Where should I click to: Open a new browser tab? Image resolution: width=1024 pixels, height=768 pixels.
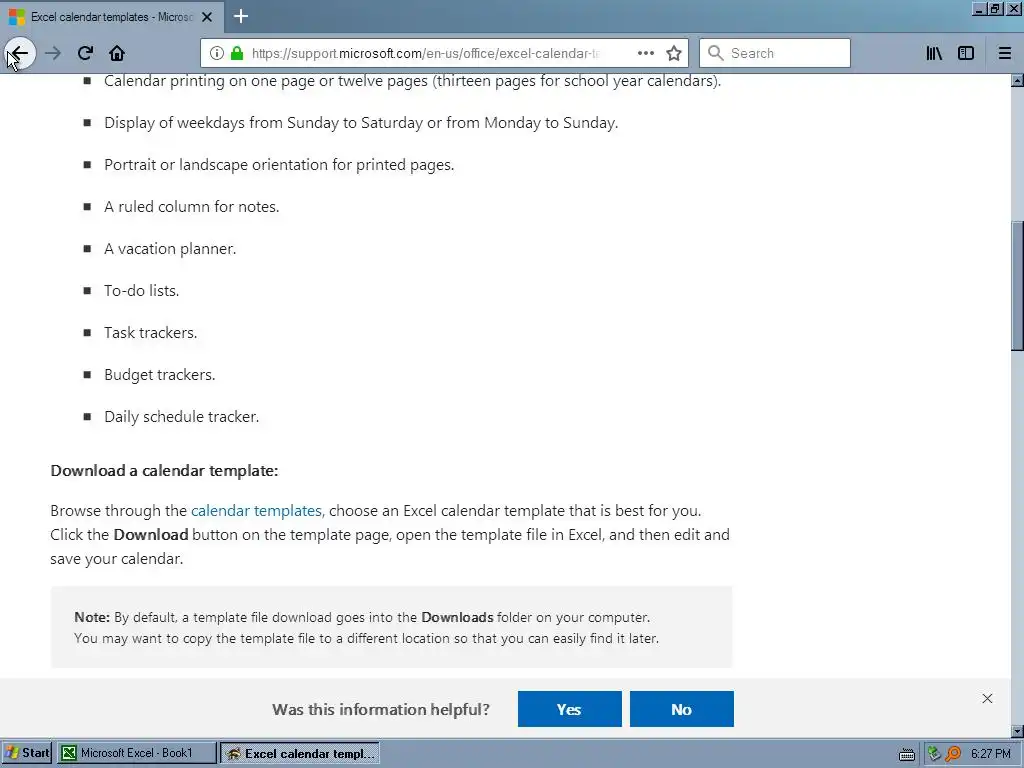[x=241, y=16]
